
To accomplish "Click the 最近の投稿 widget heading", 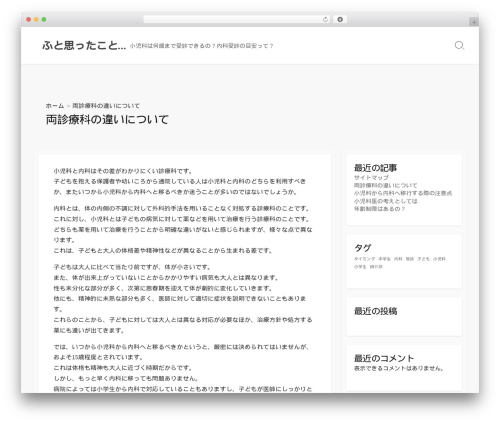I will click(x=375, y=311).
